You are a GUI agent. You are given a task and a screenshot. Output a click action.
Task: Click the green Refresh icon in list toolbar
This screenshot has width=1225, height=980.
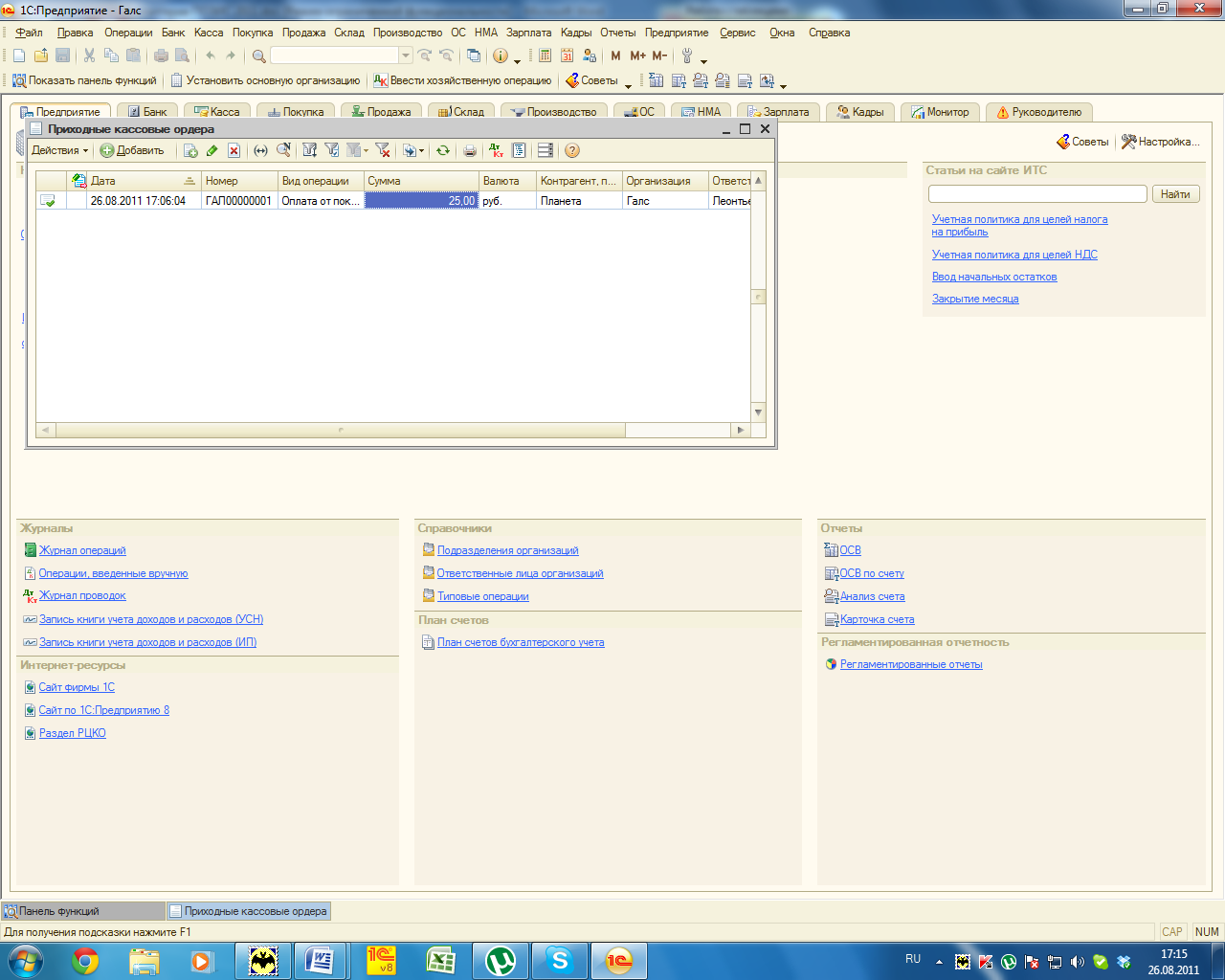(x=443, y=150)
